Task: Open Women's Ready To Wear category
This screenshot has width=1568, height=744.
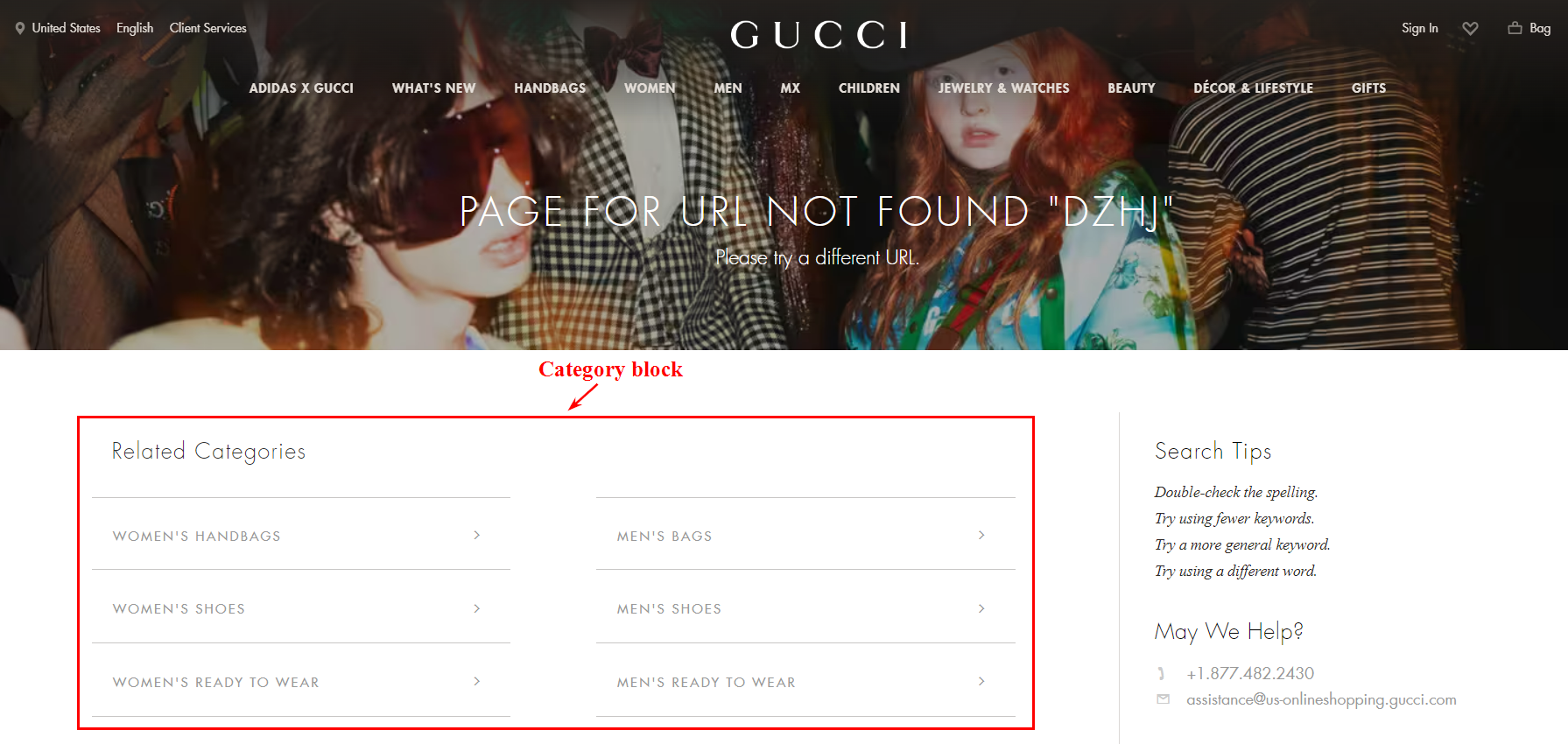Action: pyautogui.click(x=301, y=681)
